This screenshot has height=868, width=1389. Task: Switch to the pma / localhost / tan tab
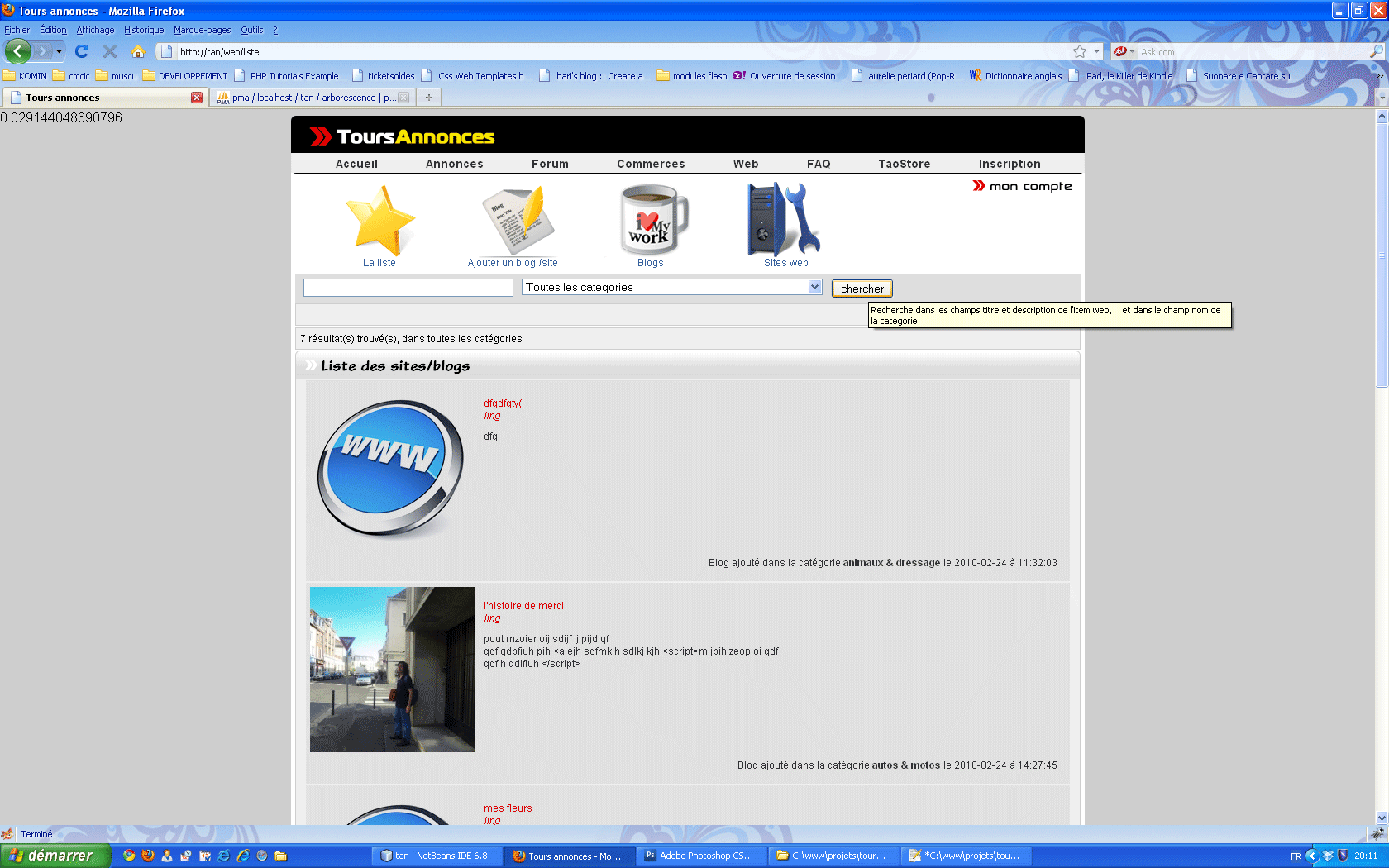tap(313, 98)
